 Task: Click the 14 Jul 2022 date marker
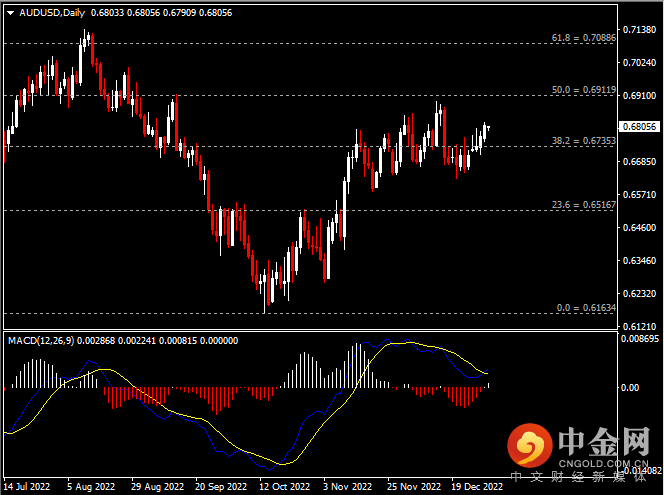pos(27,487)
